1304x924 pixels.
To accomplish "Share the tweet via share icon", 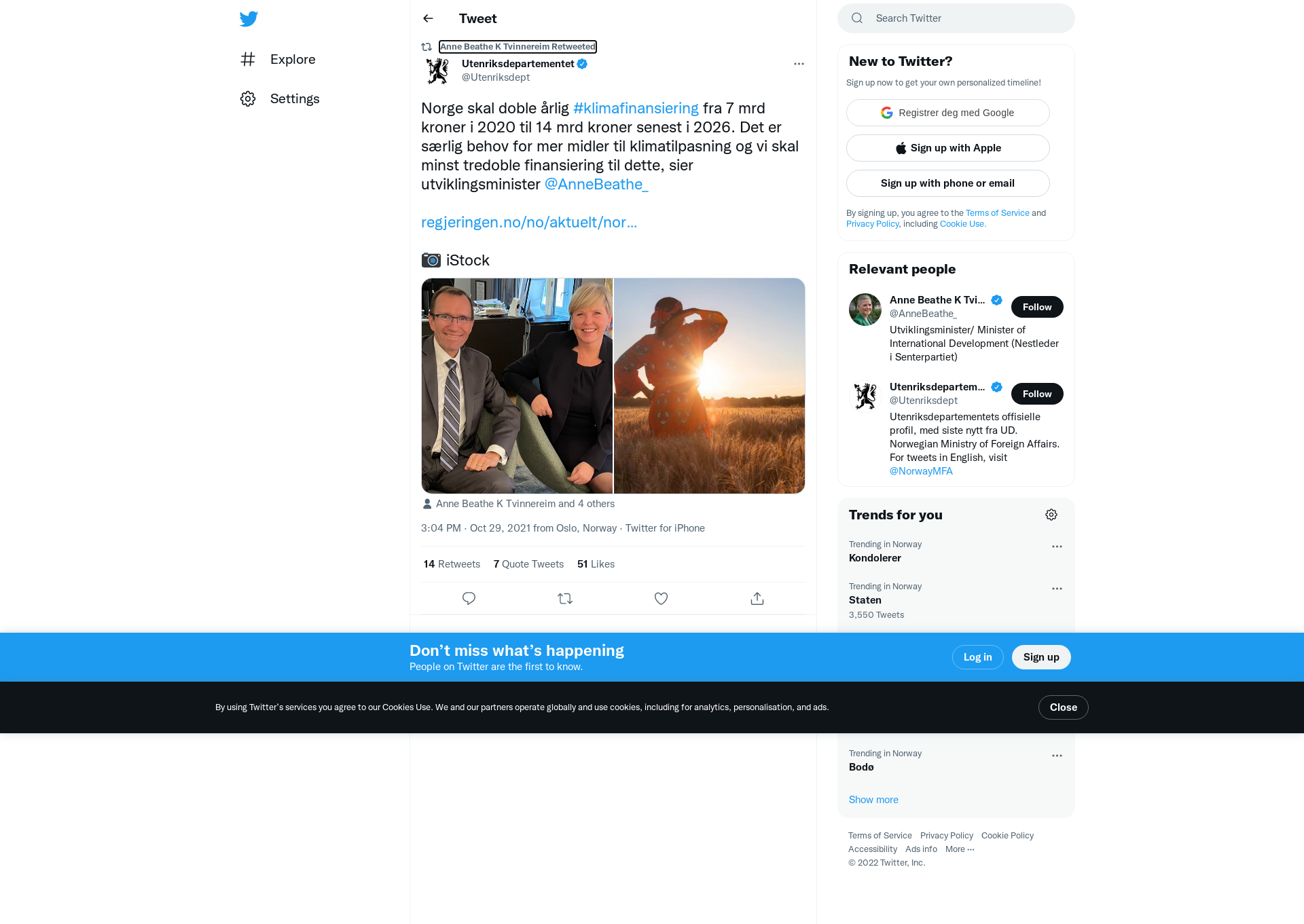I will click(757, 599).
